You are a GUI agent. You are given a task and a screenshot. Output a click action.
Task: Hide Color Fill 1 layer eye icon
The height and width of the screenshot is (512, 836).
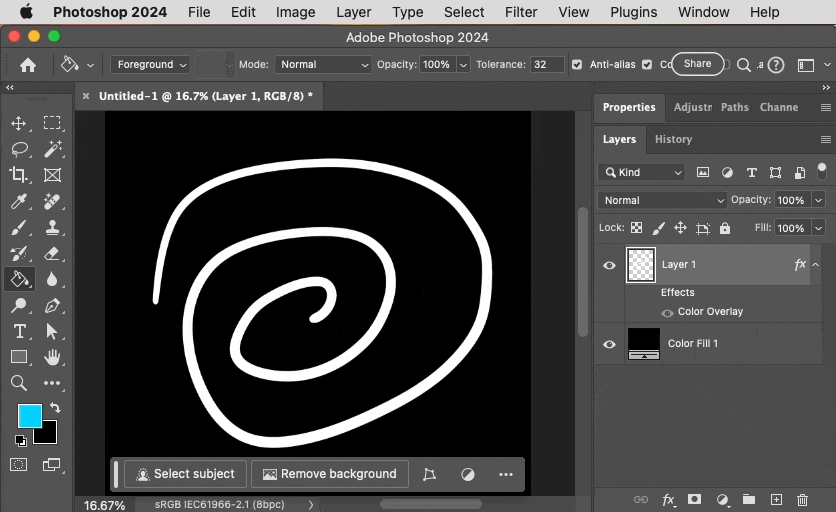609,344
